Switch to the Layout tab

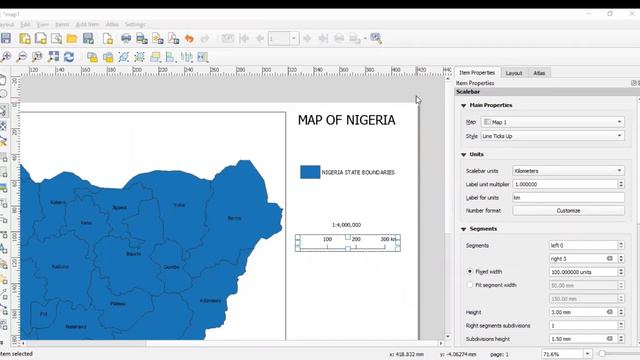click(514, 73)
